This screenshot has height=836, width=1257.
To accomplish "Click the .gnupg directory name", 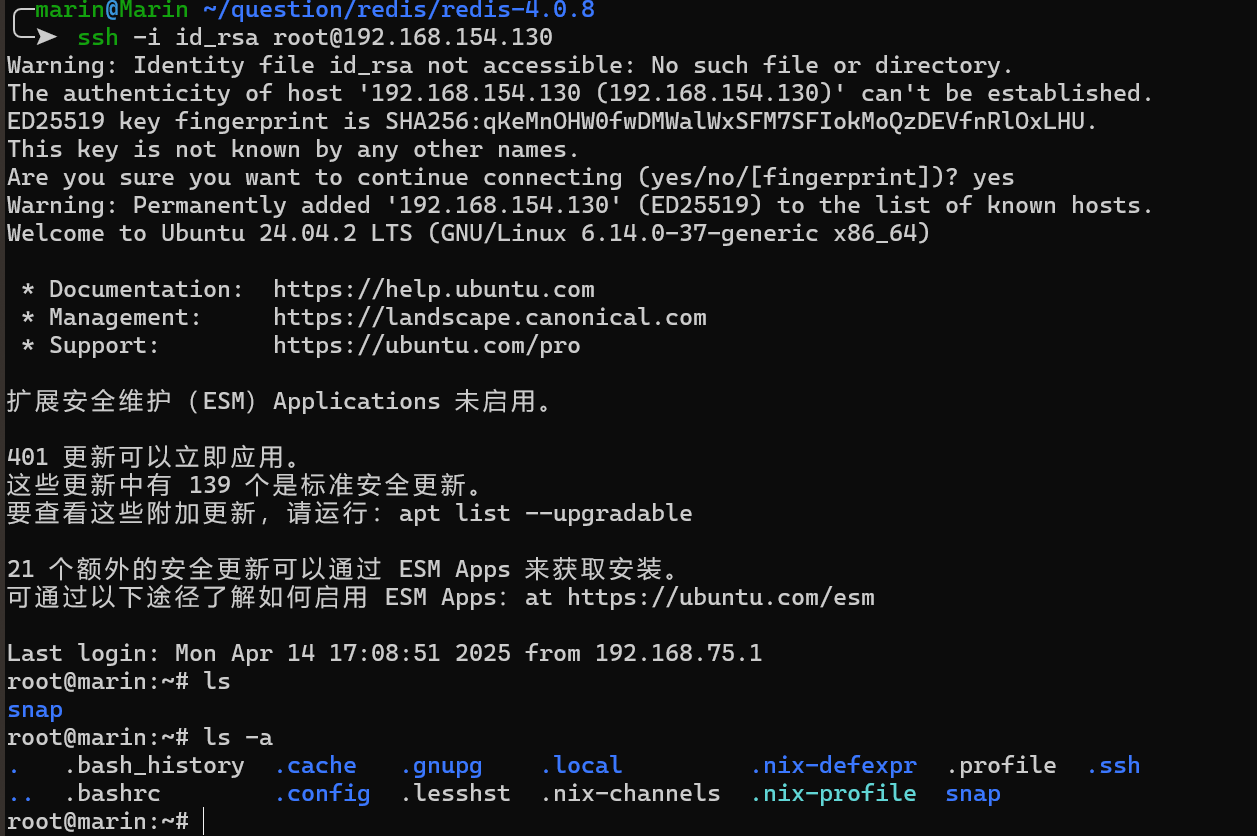I will (441, 766).
